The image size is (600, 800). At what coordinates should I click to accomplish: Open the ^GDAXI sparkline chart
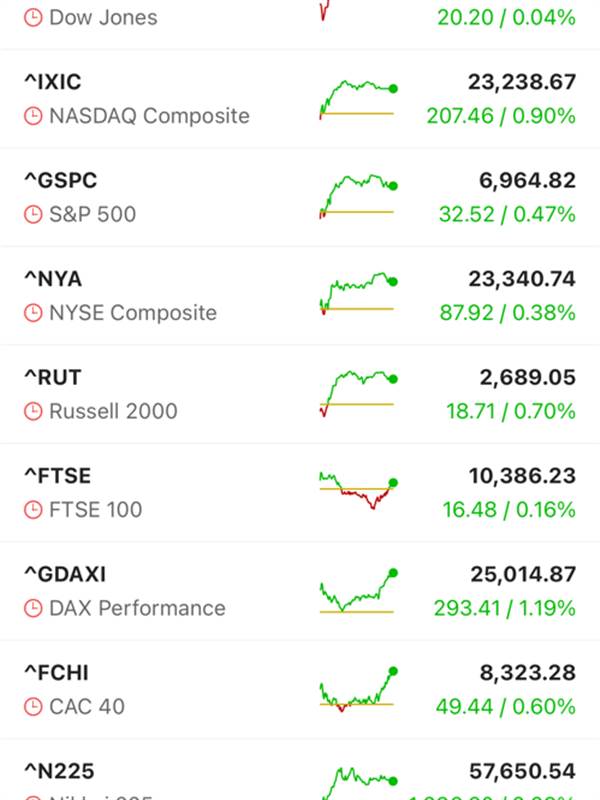point(357,590)
